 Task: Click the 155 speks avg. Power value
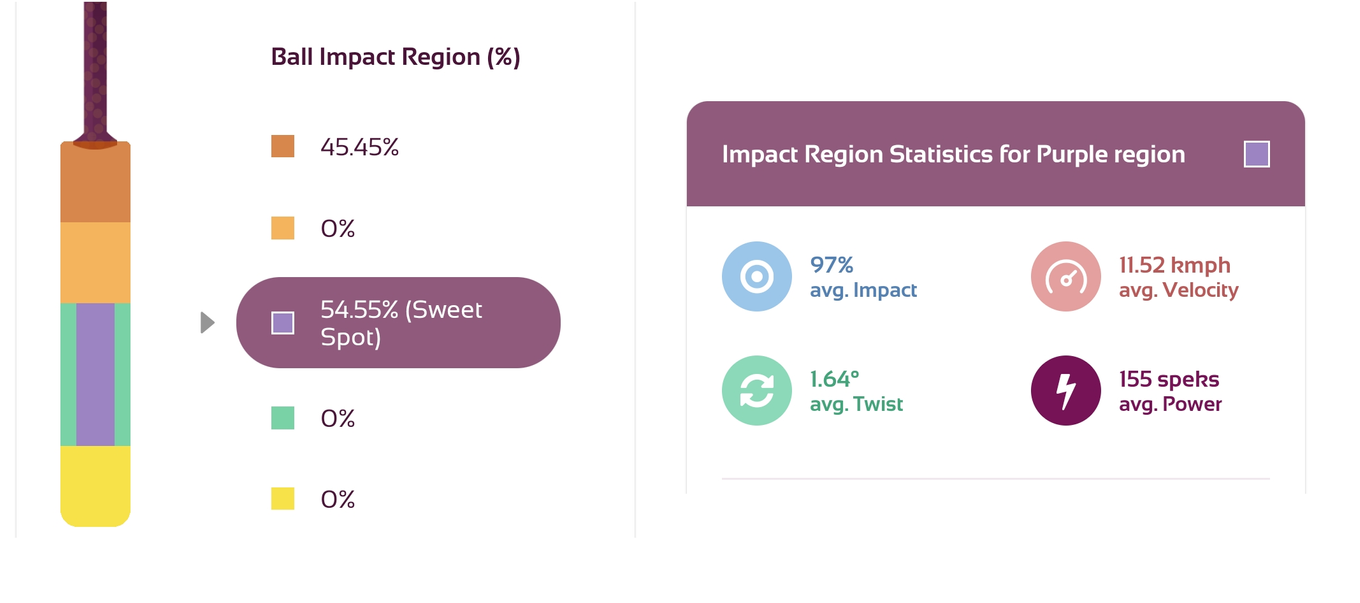1169,379
